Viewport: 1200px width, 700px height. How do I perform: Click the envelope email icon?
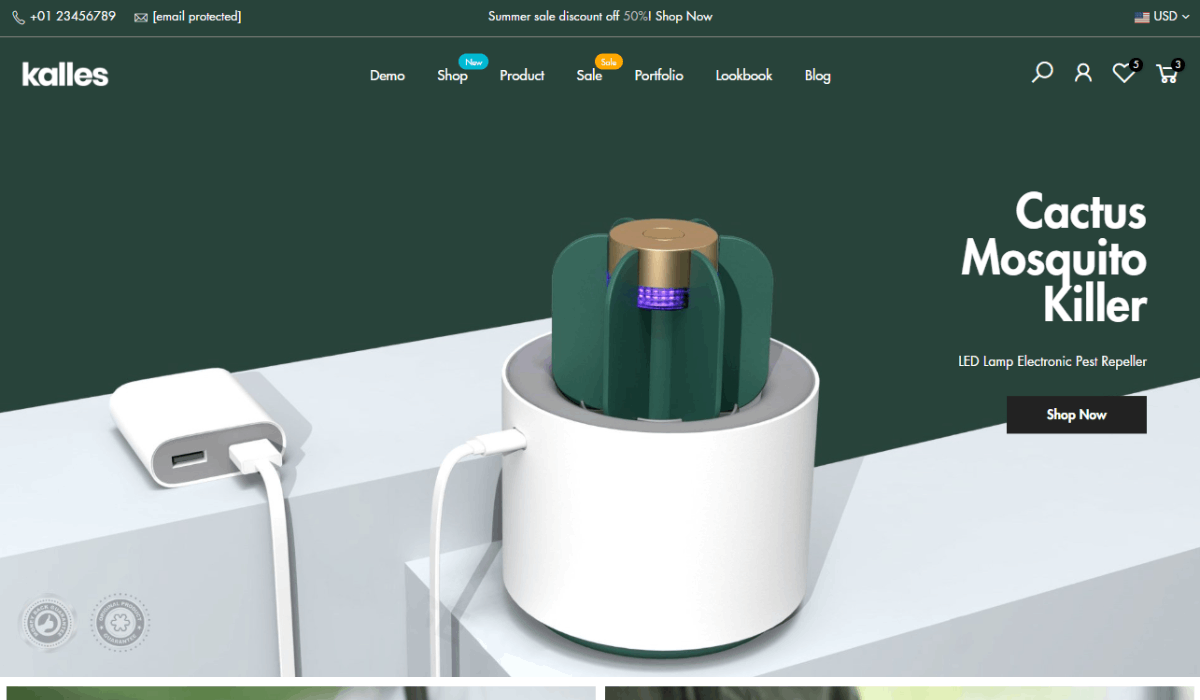click(141, 17)
